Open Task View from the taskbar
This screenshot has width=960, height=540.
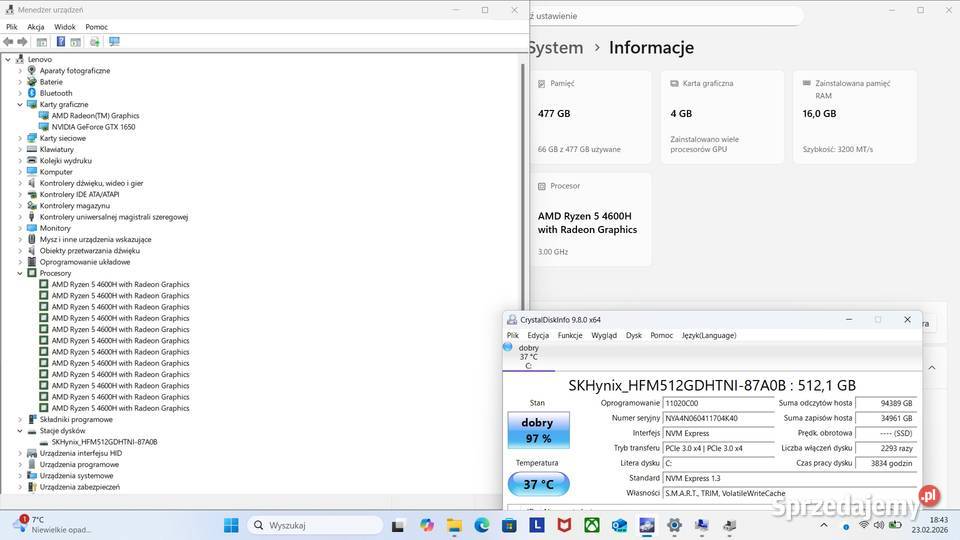point(398,525)
